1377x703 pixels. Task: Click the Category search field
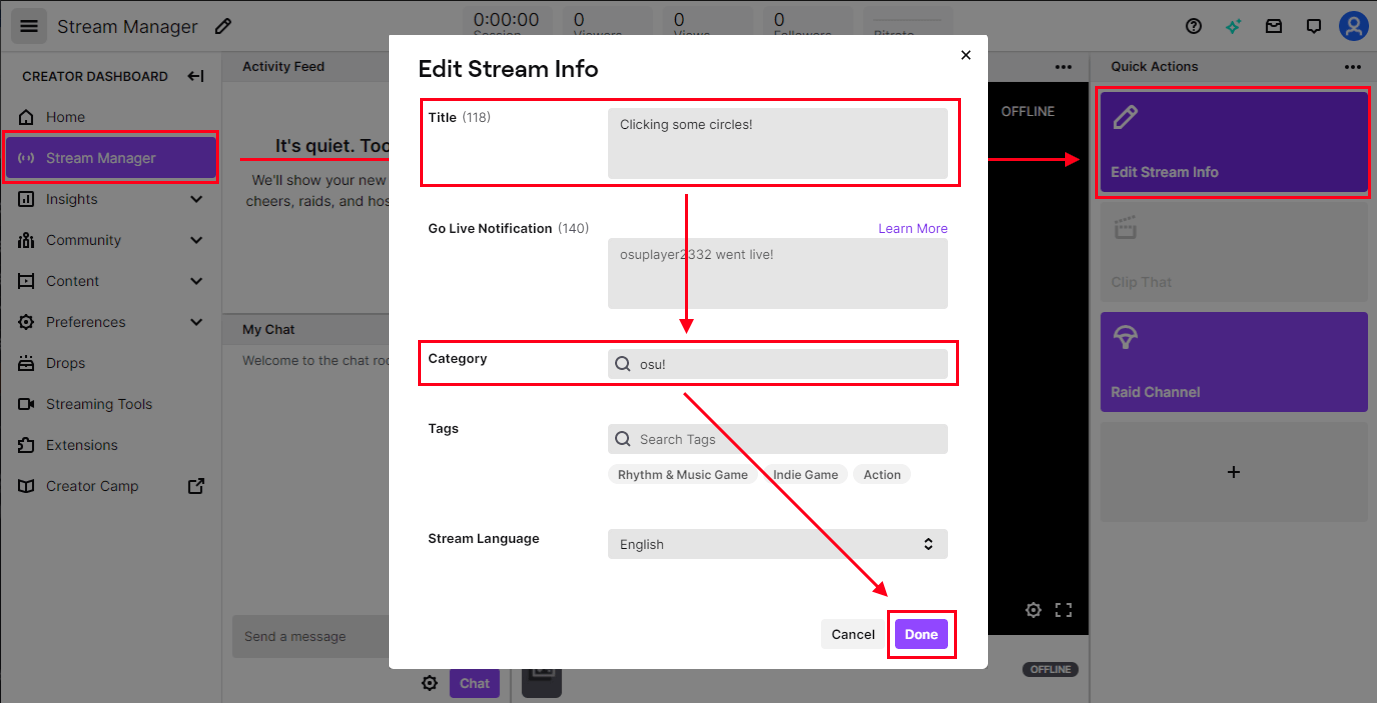[778, 364]
